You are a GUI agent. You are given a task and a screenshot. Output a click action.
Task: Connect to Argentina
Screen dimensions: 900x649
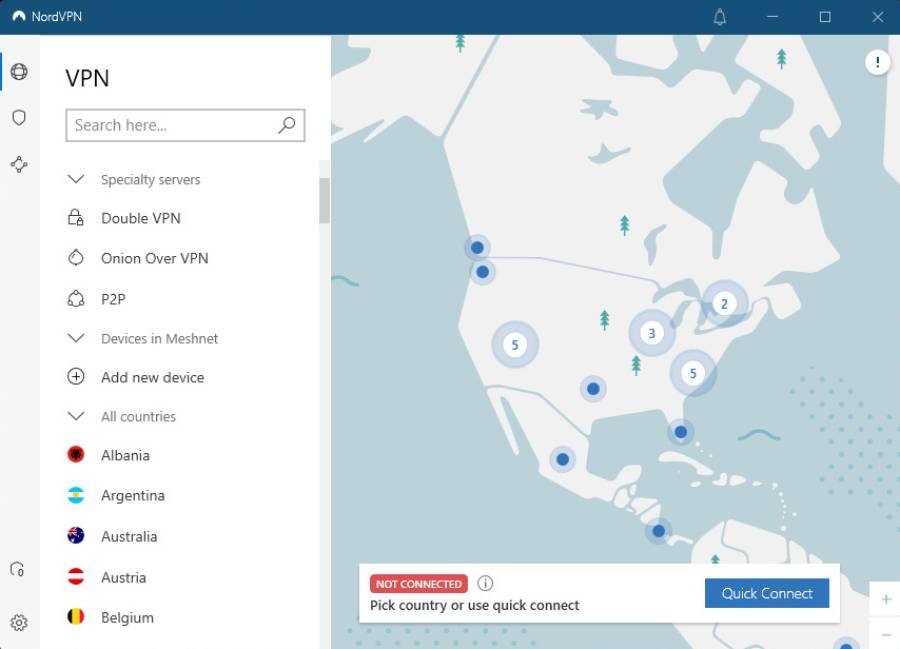[133, 495]
